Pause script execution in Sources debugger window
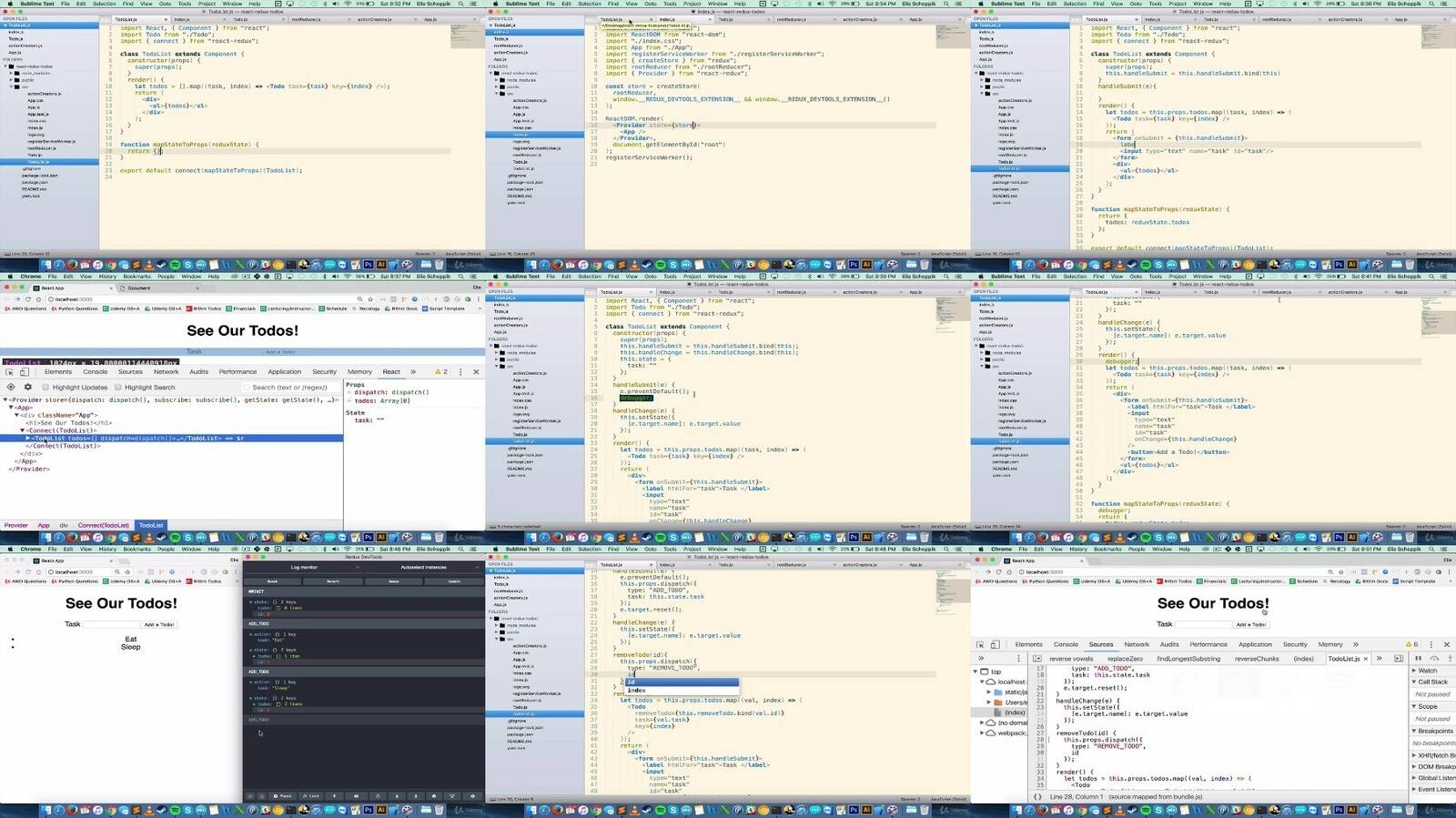 [x=1418, y=658]
